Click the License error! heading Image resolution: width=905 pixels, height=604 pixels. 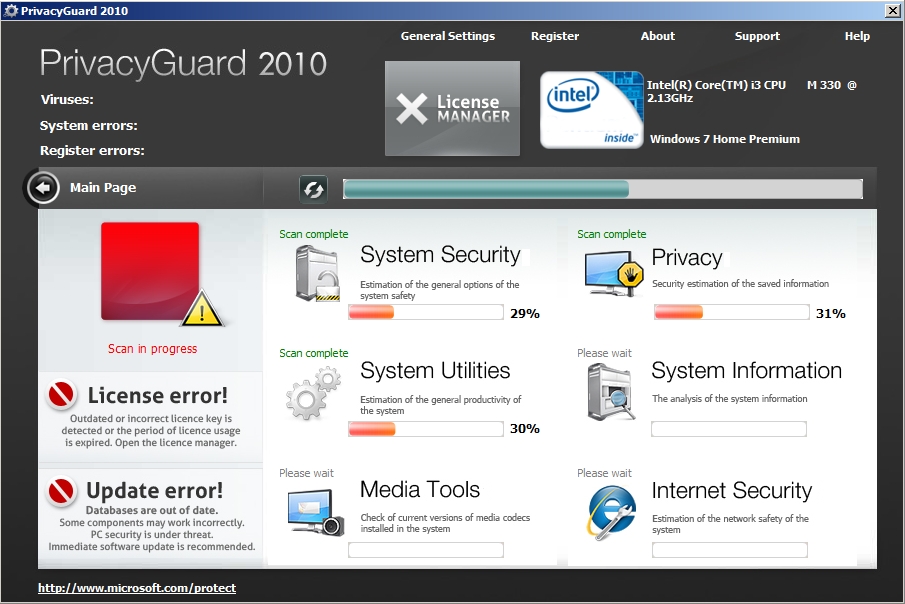158,396
